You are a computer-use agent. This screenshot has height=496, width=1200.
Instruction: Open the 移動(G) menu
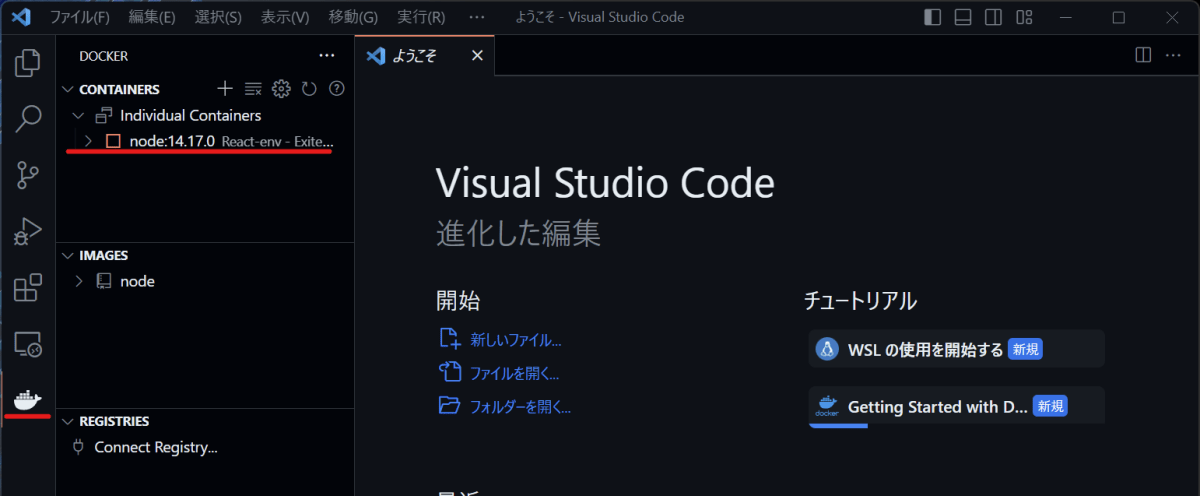(353, 17)
